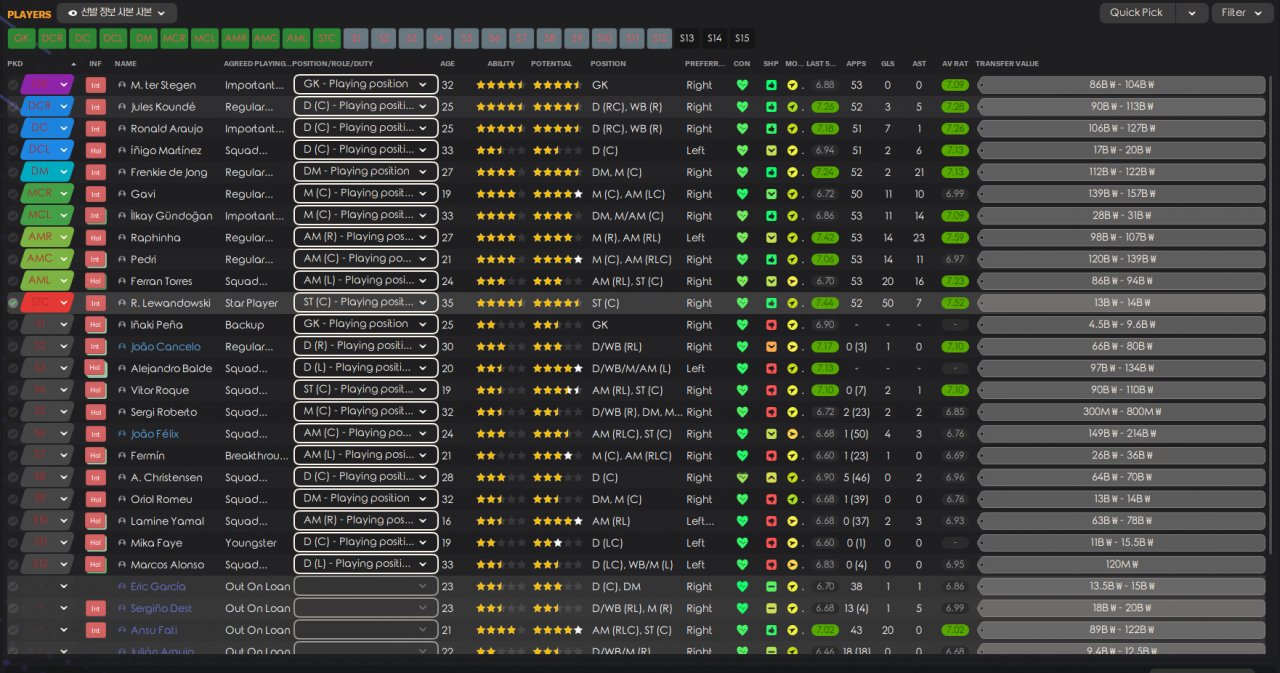Click the 7.52 average rating pill for Lewandowski
The width and height of the screenshot is (1280, 673).
955,303
